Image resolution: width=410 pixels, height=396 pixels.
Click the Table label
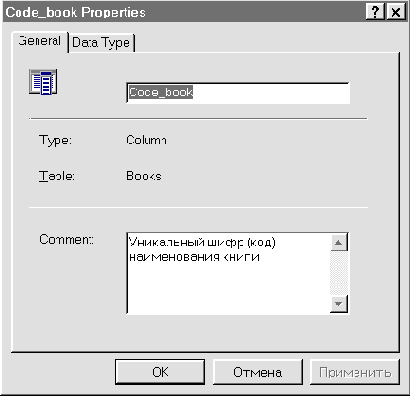click(57, 176)
